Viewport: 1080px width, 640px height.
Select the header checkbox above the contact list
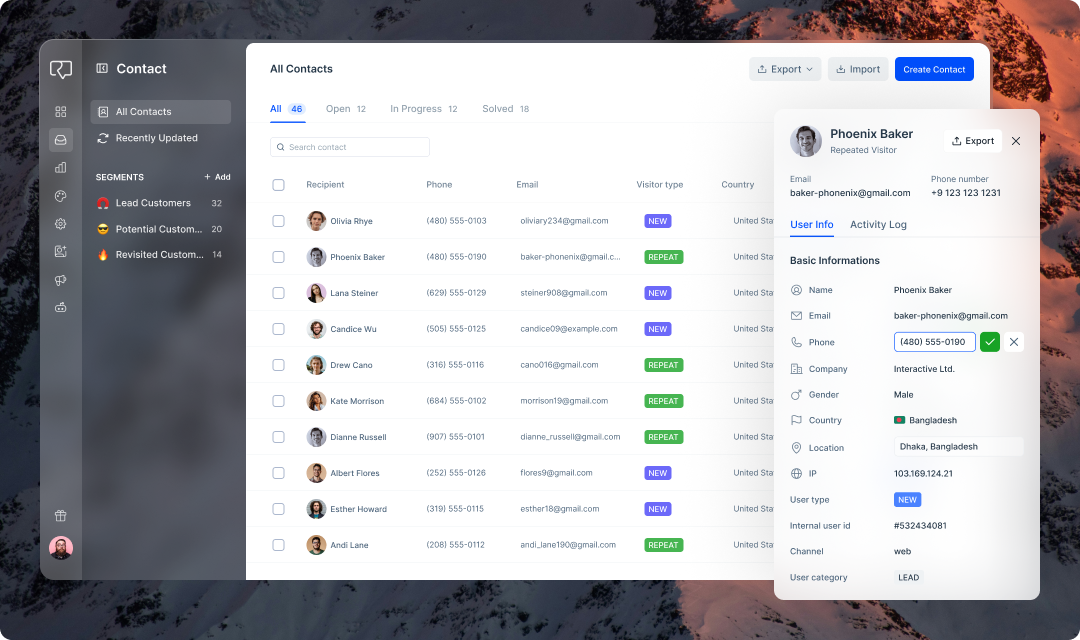pos(278,184)
